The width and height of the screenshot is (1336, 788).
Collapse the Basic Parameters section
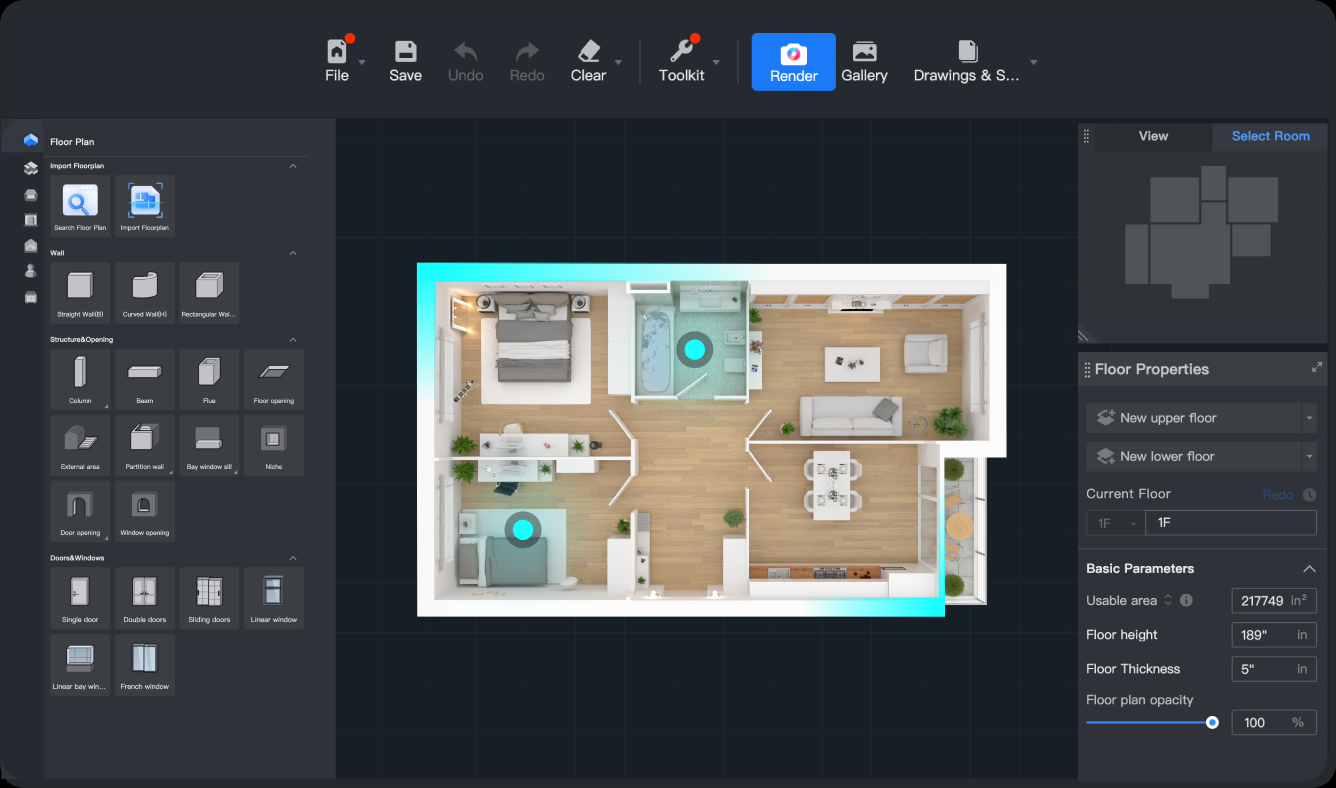coord(1310,568)
